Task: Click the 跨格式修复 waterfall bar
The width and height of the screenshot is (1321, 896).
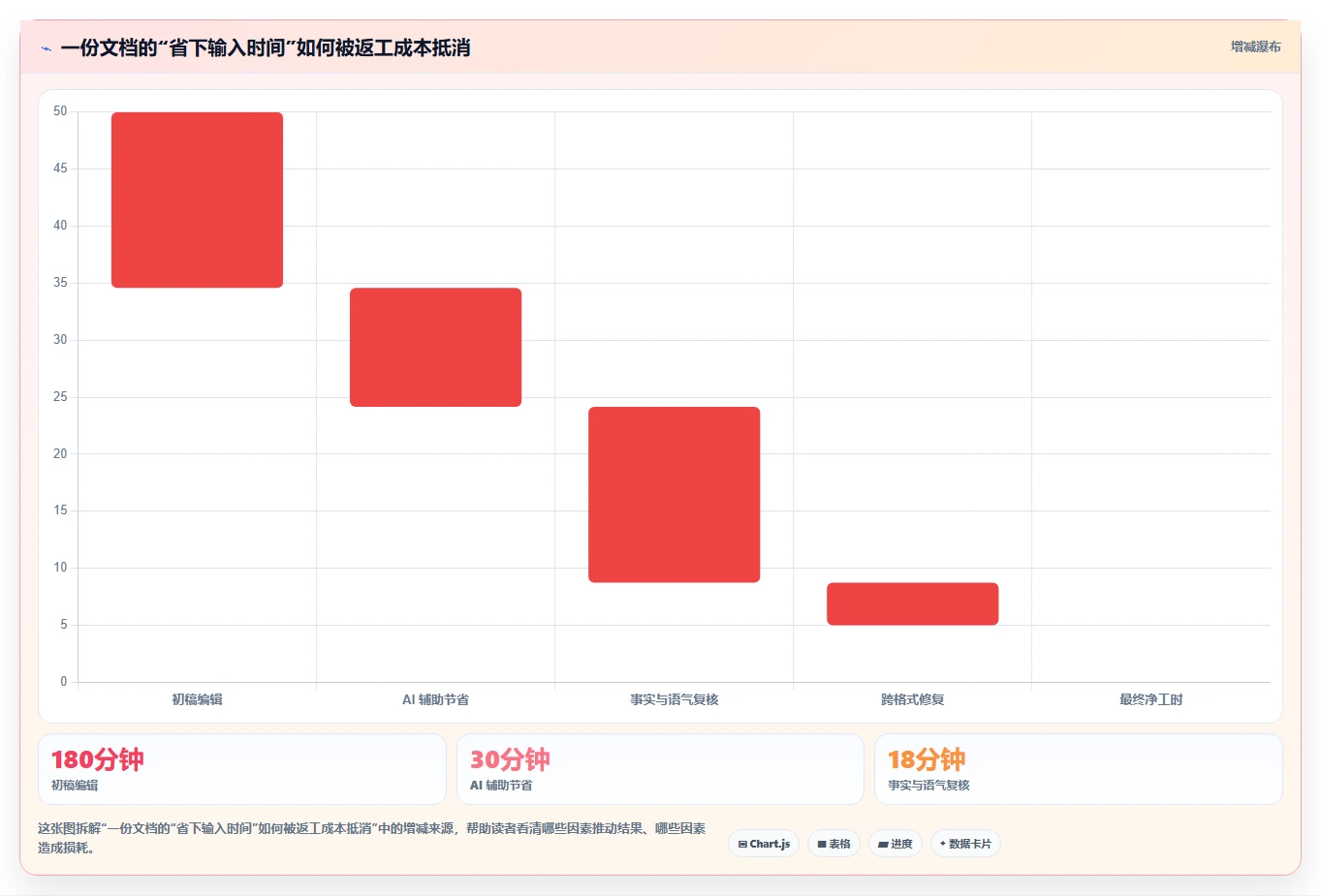Action: 912,603
